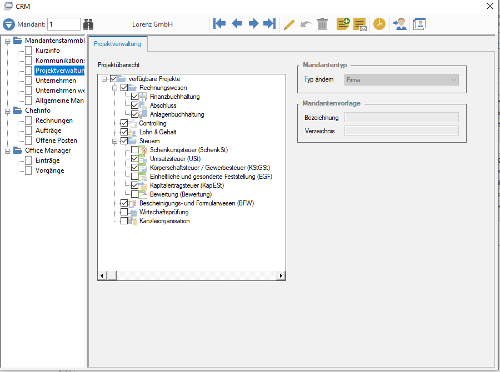500x372 pixels.
Task: Open Aufträge under Chefinfo
Action: (48, 131)
